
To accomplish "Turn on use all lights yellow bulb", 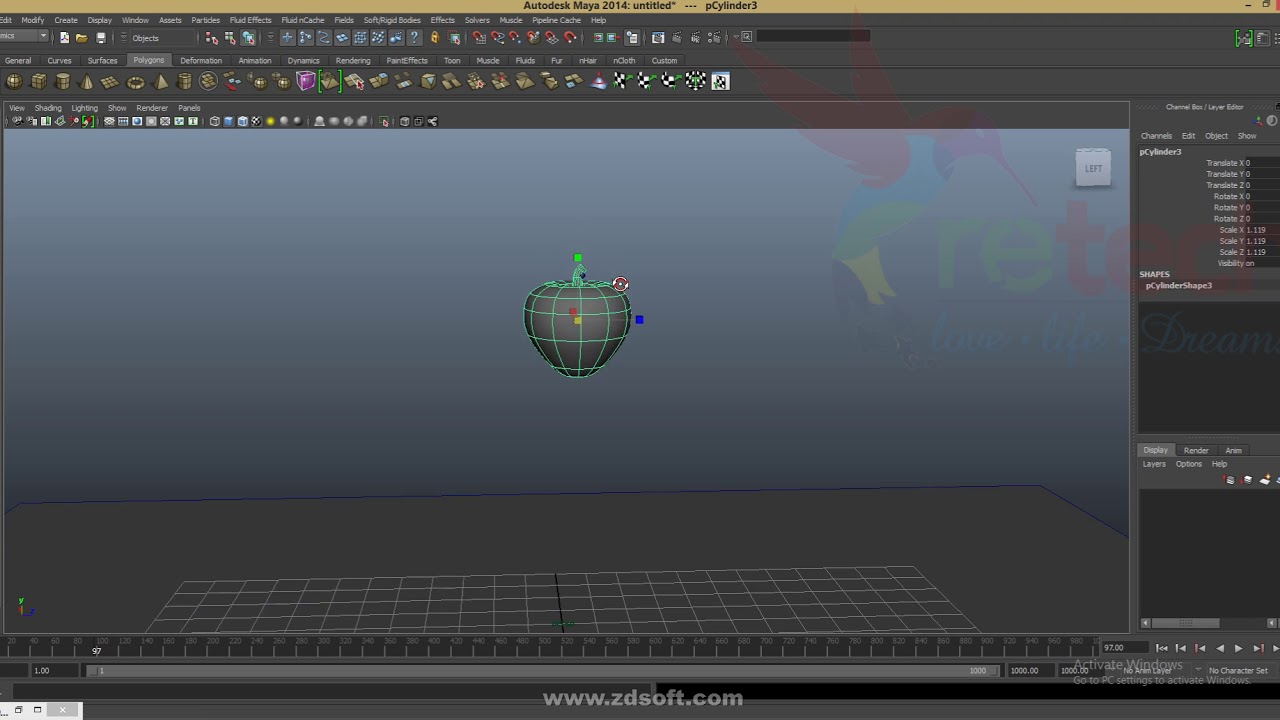I will click(x=270, y=122).
